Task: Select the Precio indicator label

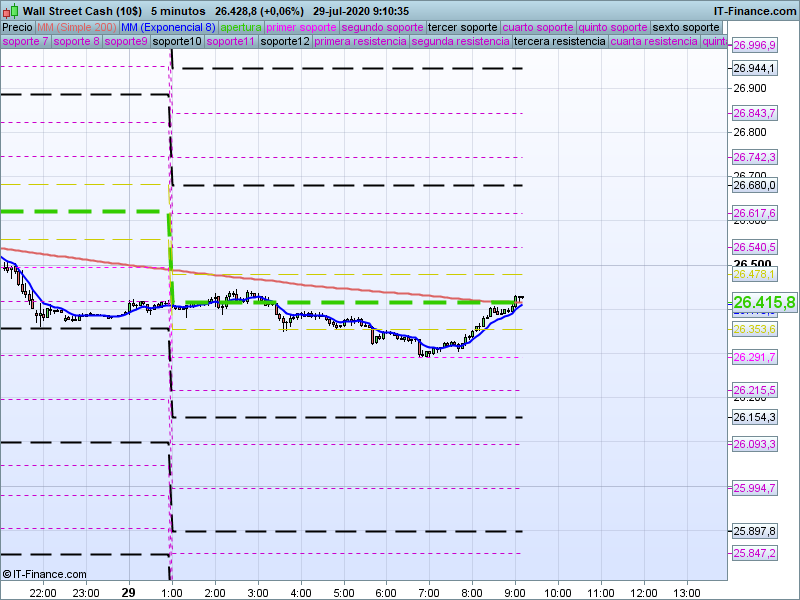Action: coord(16,27)
